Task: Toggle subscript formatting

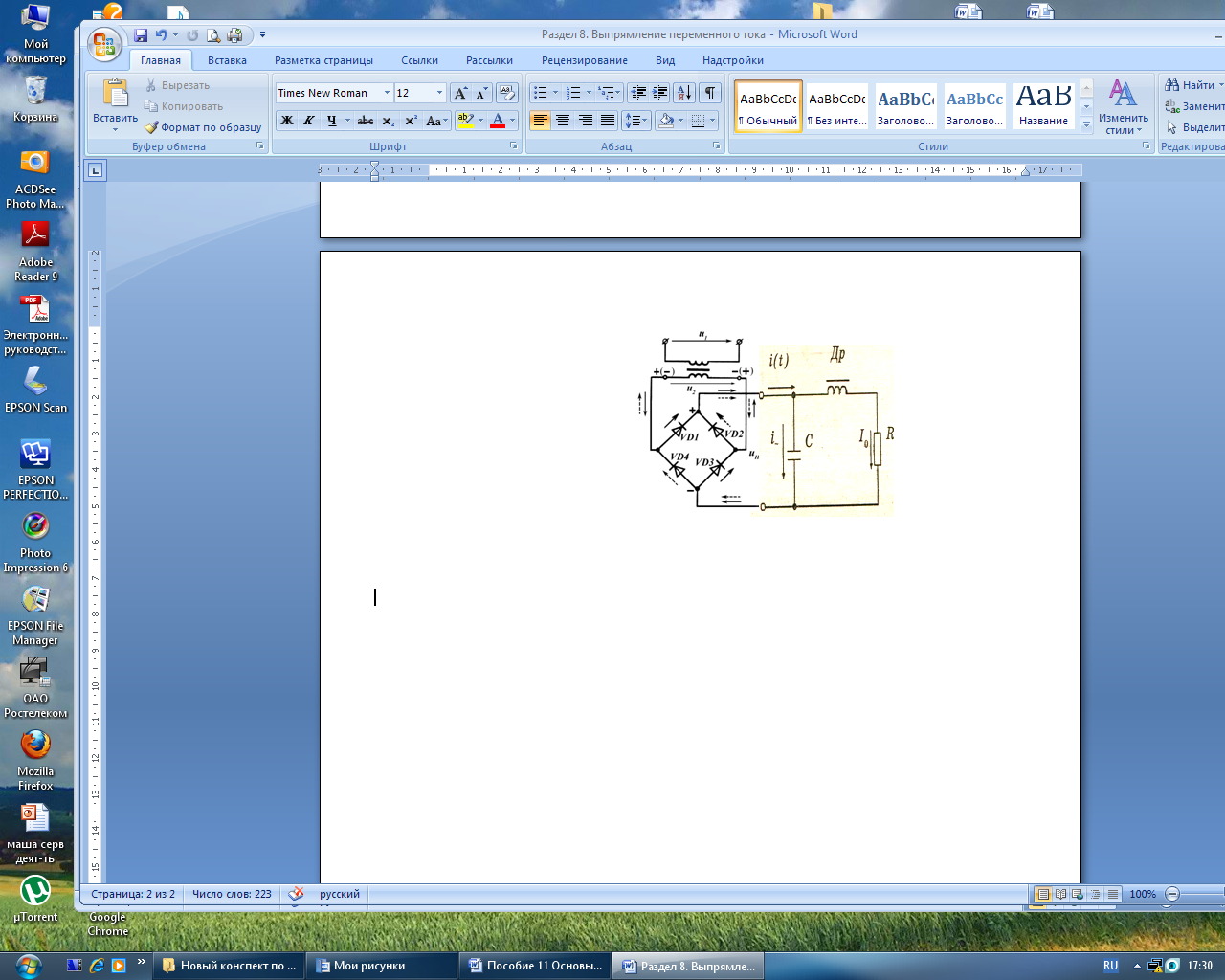Action: (388, 121)
